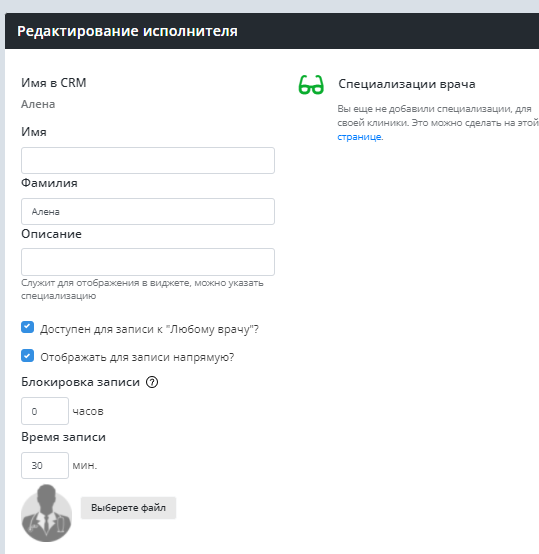Toggle the Доступен для записи к "Любому врачу" checkbox
Image resolution: width=539 pixels, height=554 pixels.
point(28,327)
